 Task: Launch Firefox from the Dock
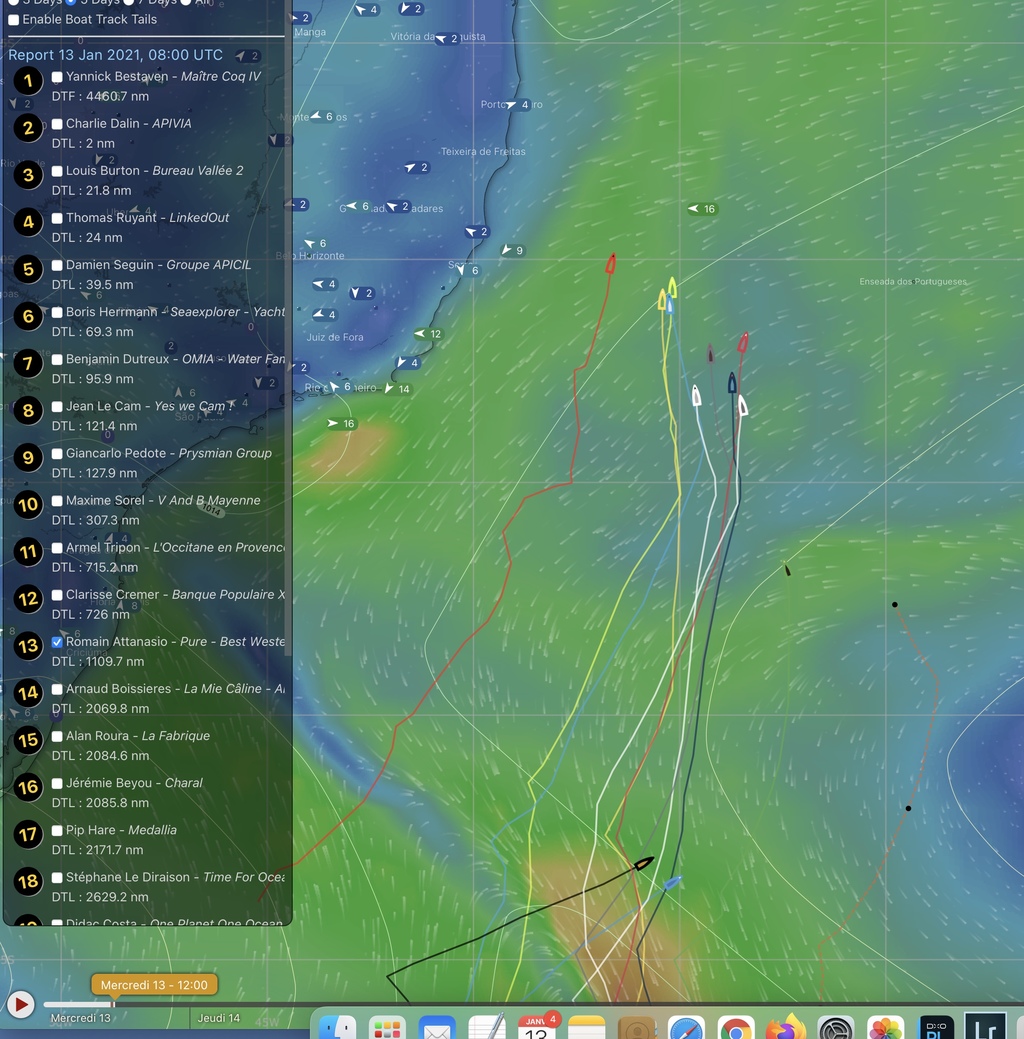(786, 1027)
